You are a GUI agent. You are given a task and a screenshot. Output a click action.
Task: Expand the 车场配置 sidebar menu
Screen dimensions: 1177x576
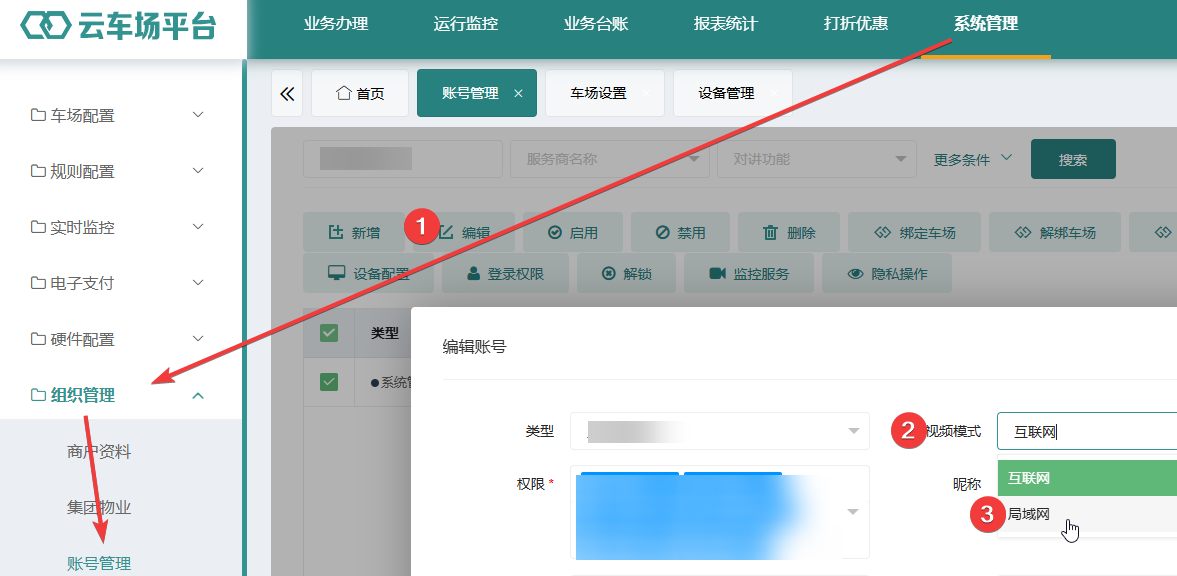[x=120, y=115]
